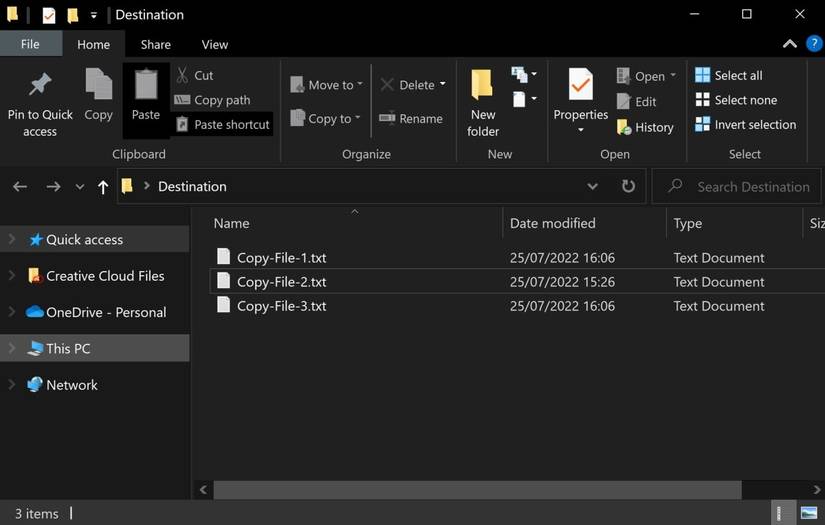Click the search magnifier icon
Viewport: 825px width, 525px height.
point(676,186)
